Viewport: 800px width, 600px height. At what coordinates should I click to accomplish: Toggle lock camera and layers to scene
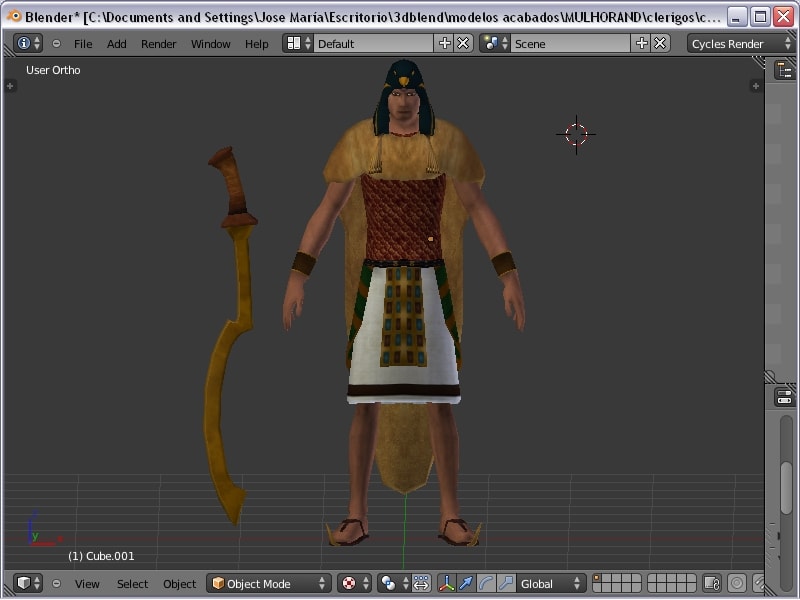coord(711,583)
